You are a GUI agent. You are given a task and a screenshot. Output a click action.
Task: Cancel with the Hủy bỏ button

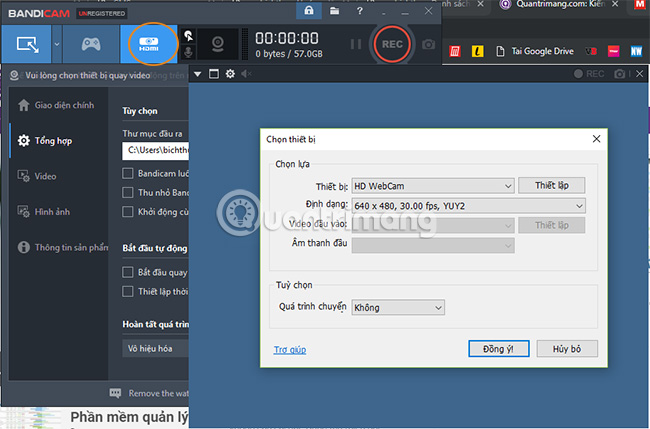click(567, 349)
